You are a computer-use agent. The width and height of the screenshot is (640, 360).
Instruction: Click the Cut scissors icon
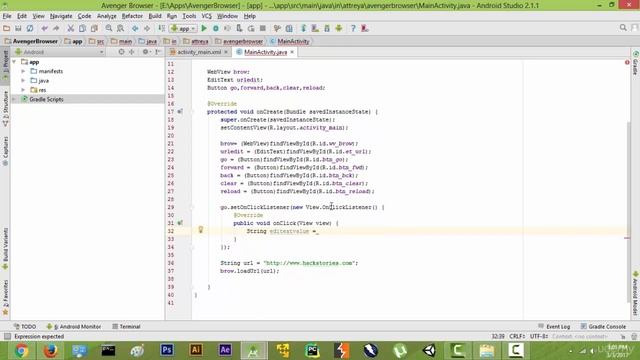(71, 28)
